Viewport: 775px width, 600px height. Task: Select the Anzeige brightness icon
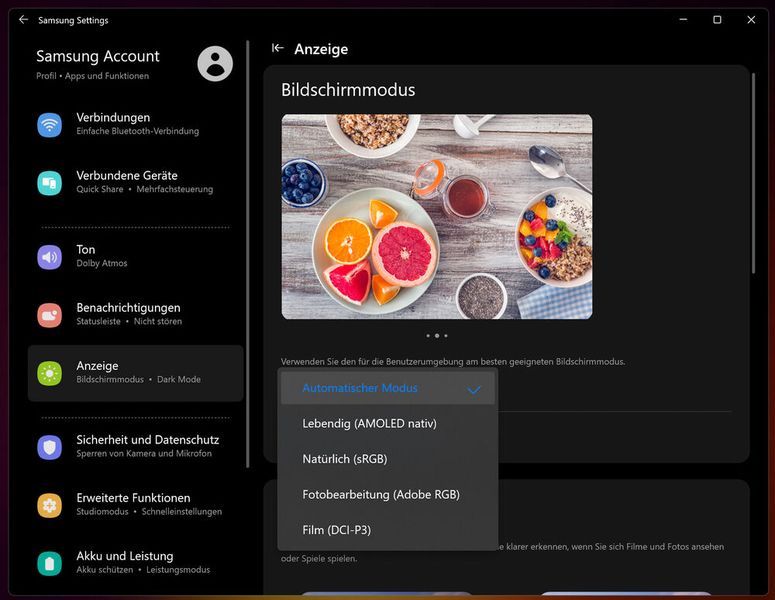[50, 373]
